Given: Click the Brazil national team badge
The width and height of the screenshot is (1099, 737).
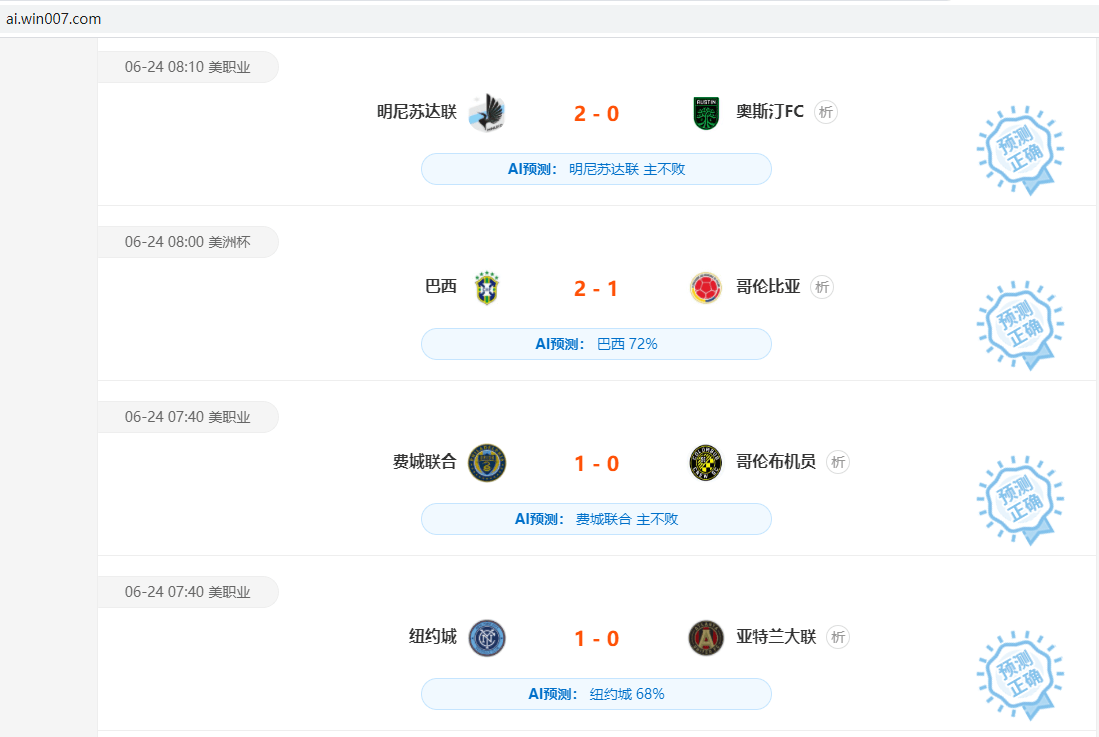Looking at the screenshot, I should coord(487,288).
